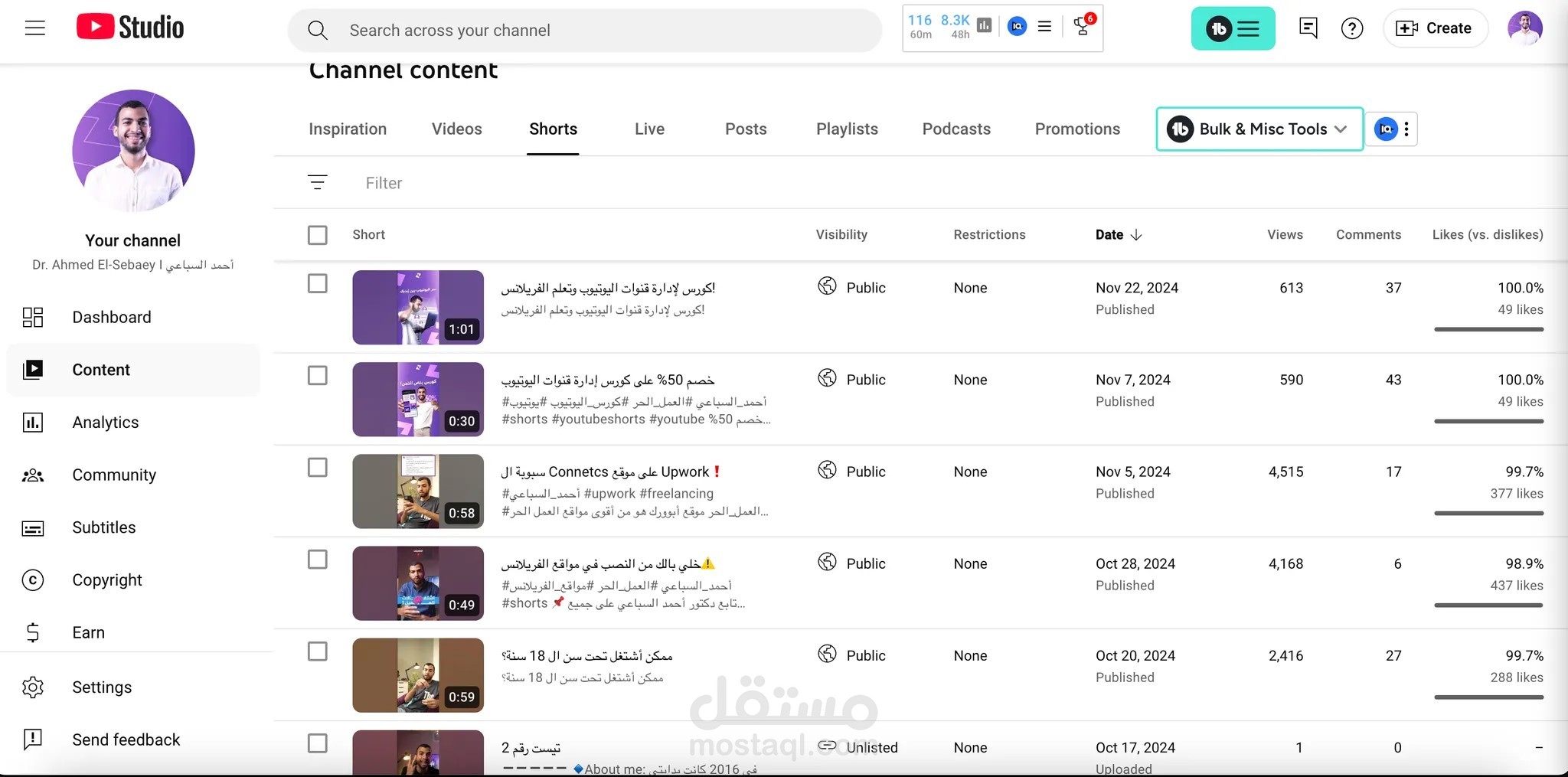Open the Earn section

[133, 632]
